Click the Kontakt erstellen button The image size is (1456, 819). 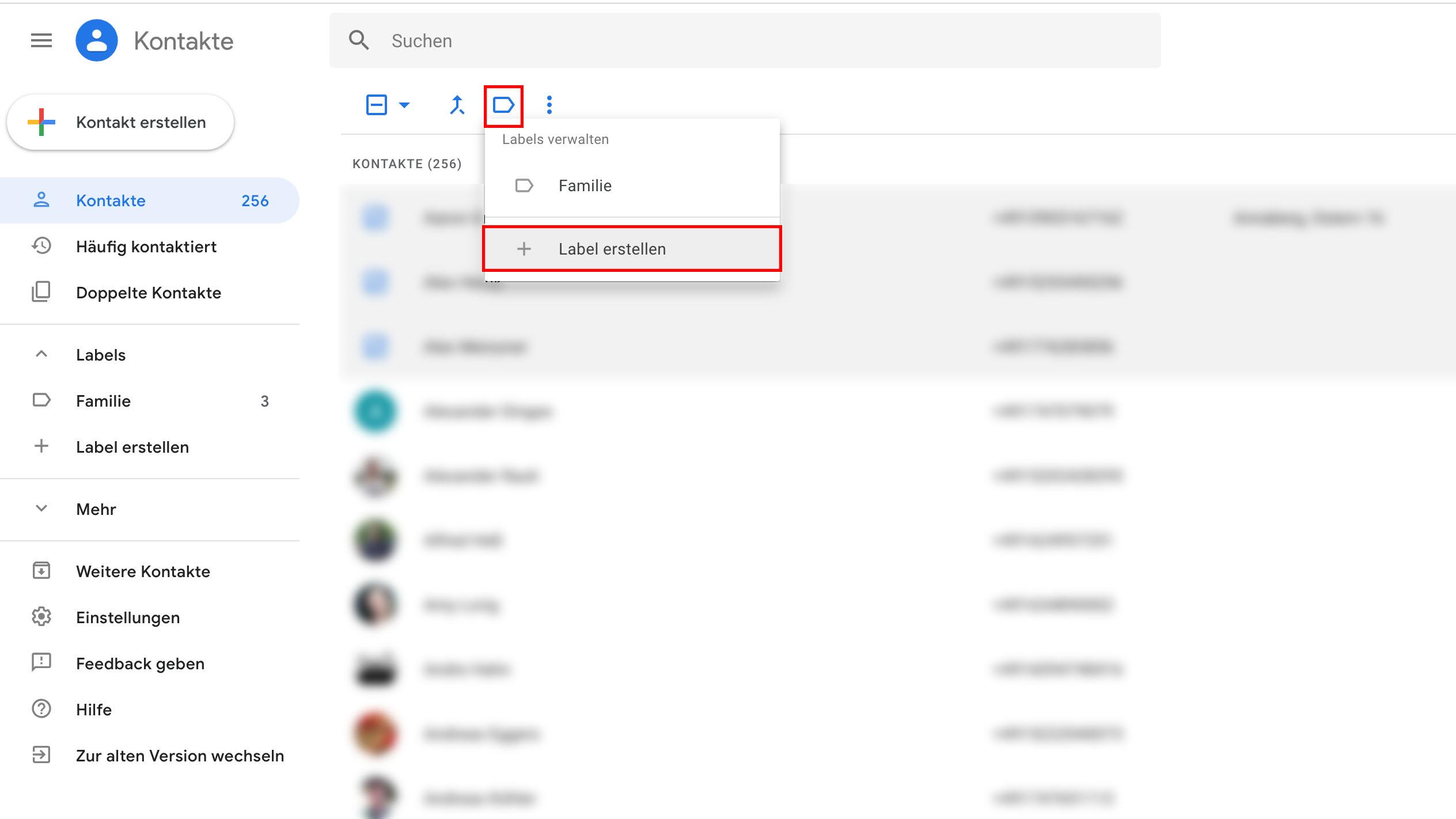coord(121,122)
